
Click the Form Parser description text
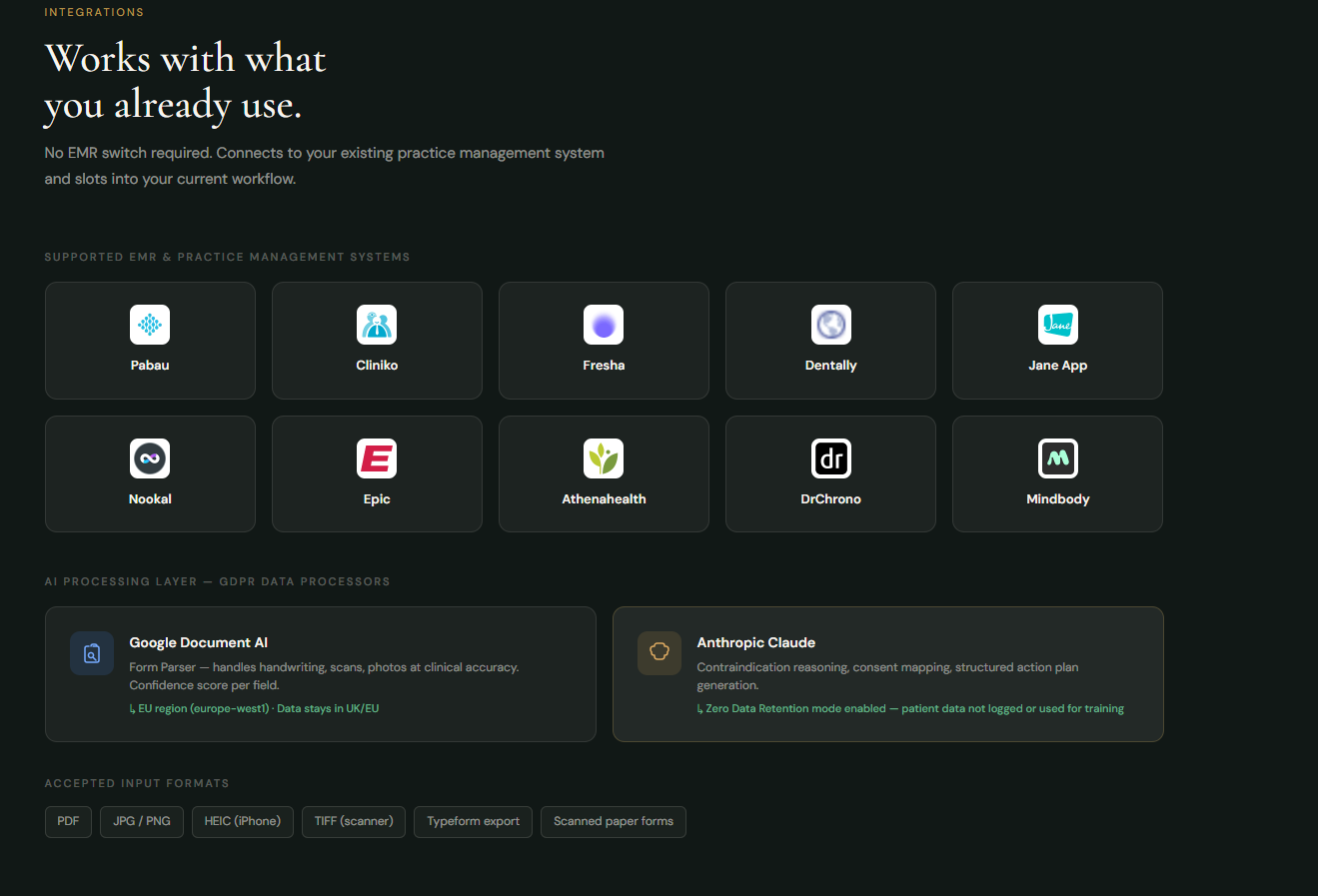(x=324, y=676)
